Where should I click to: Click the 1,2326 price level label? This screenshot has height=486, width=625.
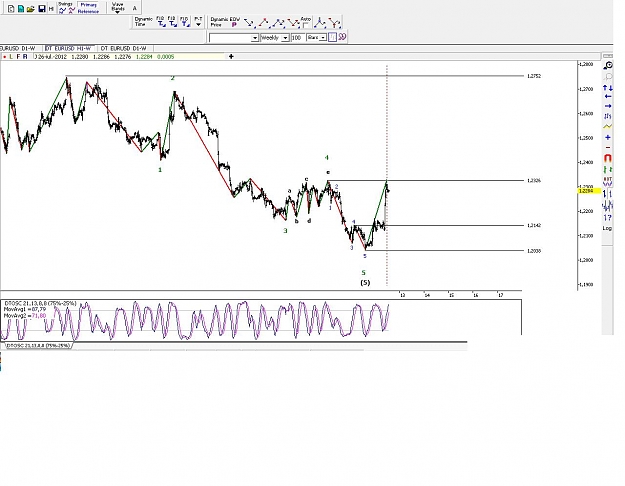[x=534, y=181]
